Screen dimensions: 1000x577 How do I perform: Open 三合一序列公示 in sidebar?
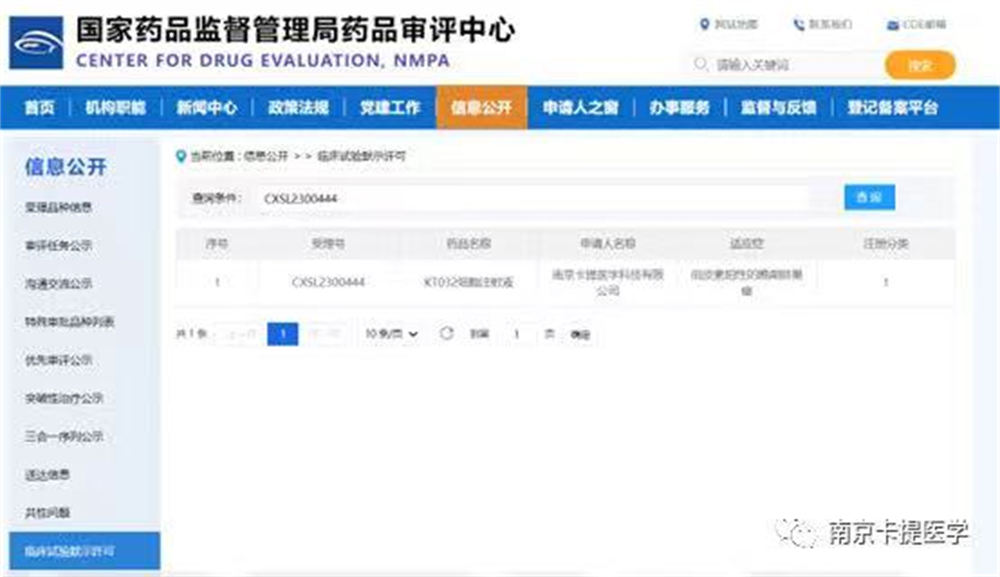(64, 436)
